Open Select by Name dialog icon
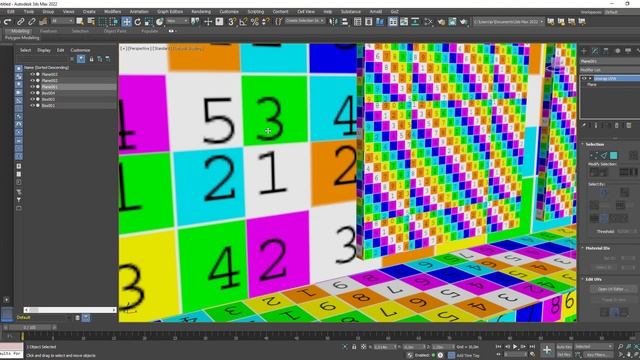Image resolution: width=640 pixels, height=360 pixels. 91,21
